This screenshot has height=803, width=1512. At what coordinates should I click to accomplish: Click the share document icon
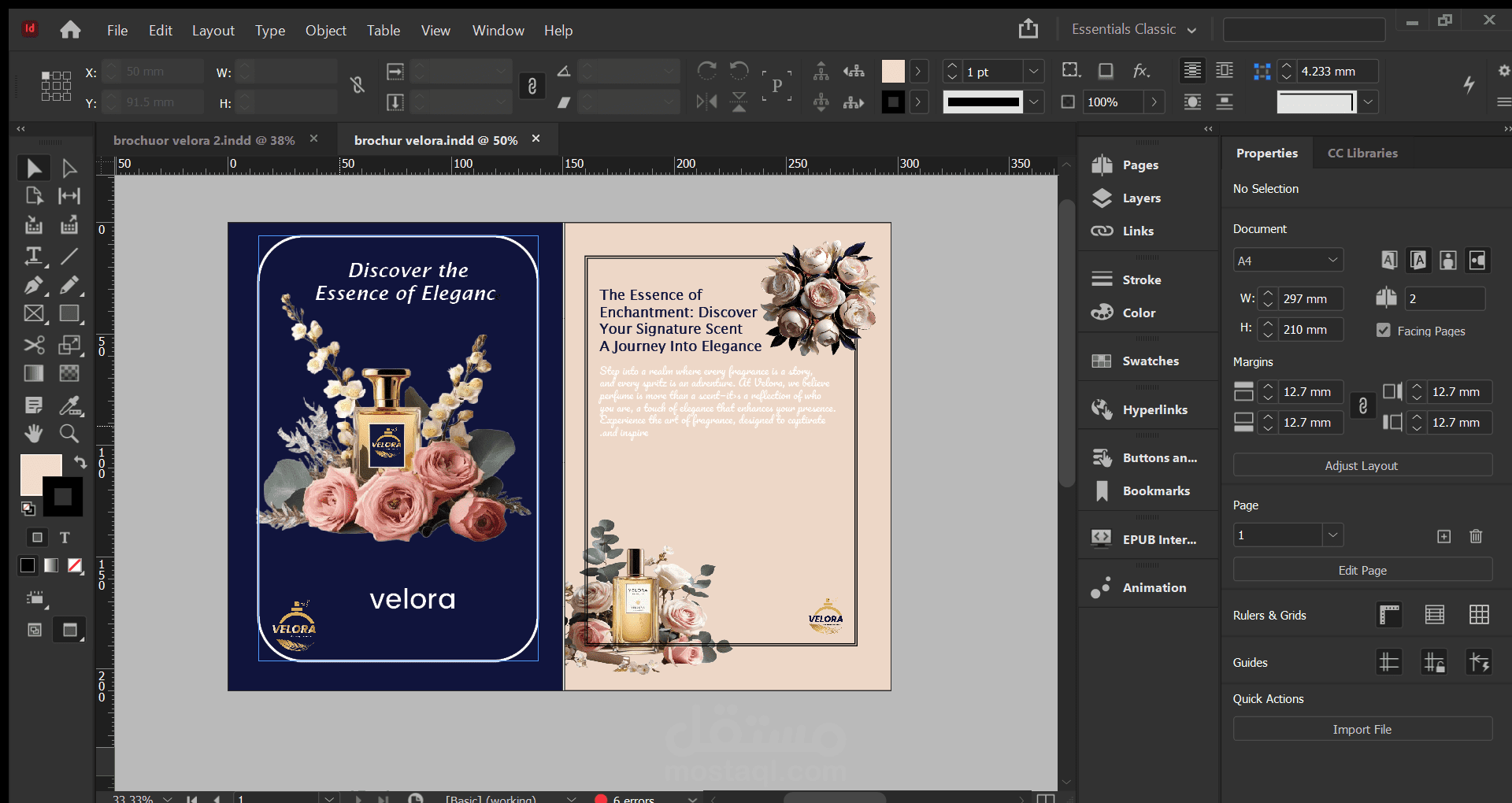[1028, 30]
